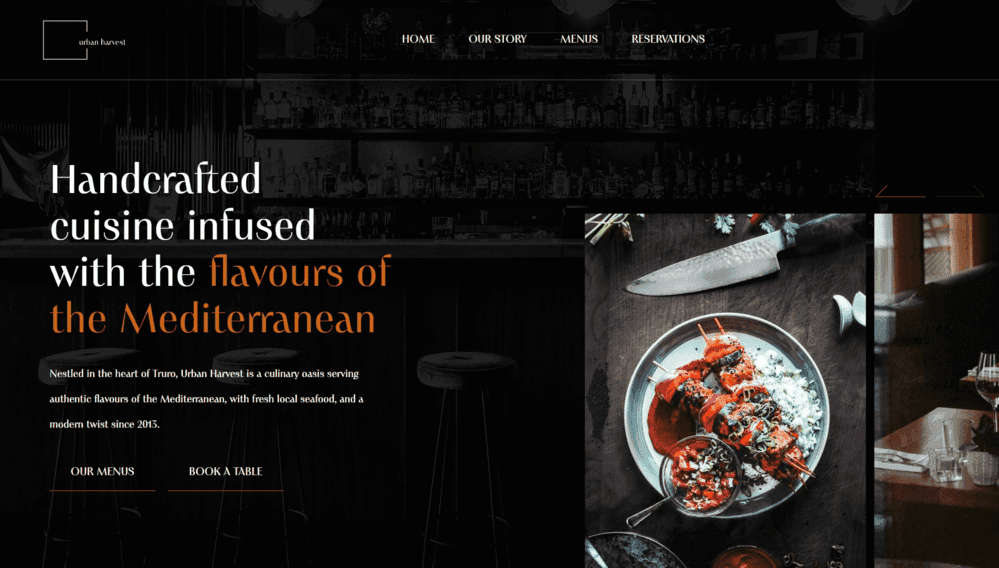Click the 'cuisine infused' heading line
The height and width of the screenshot is (568, 999).
pos(182,225)
